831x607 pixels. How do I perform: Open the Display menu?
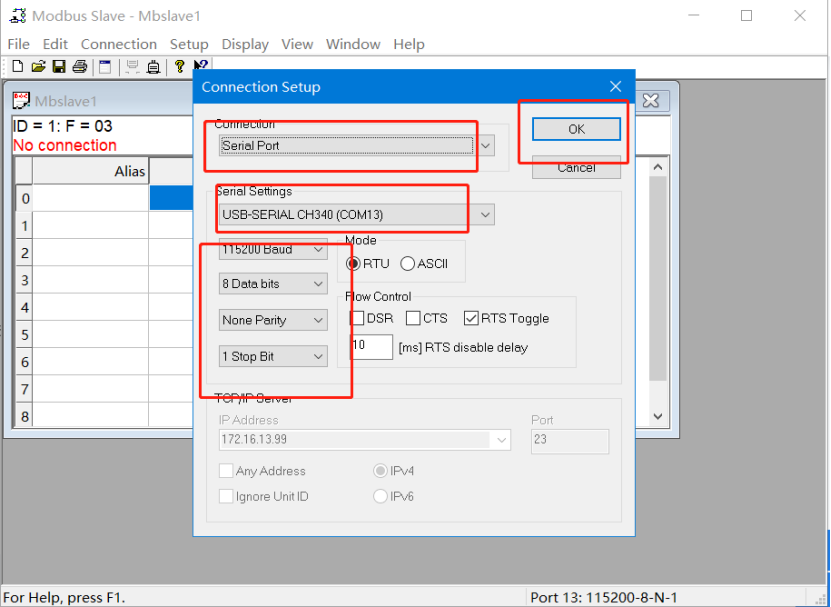click(x=245, y=44)
